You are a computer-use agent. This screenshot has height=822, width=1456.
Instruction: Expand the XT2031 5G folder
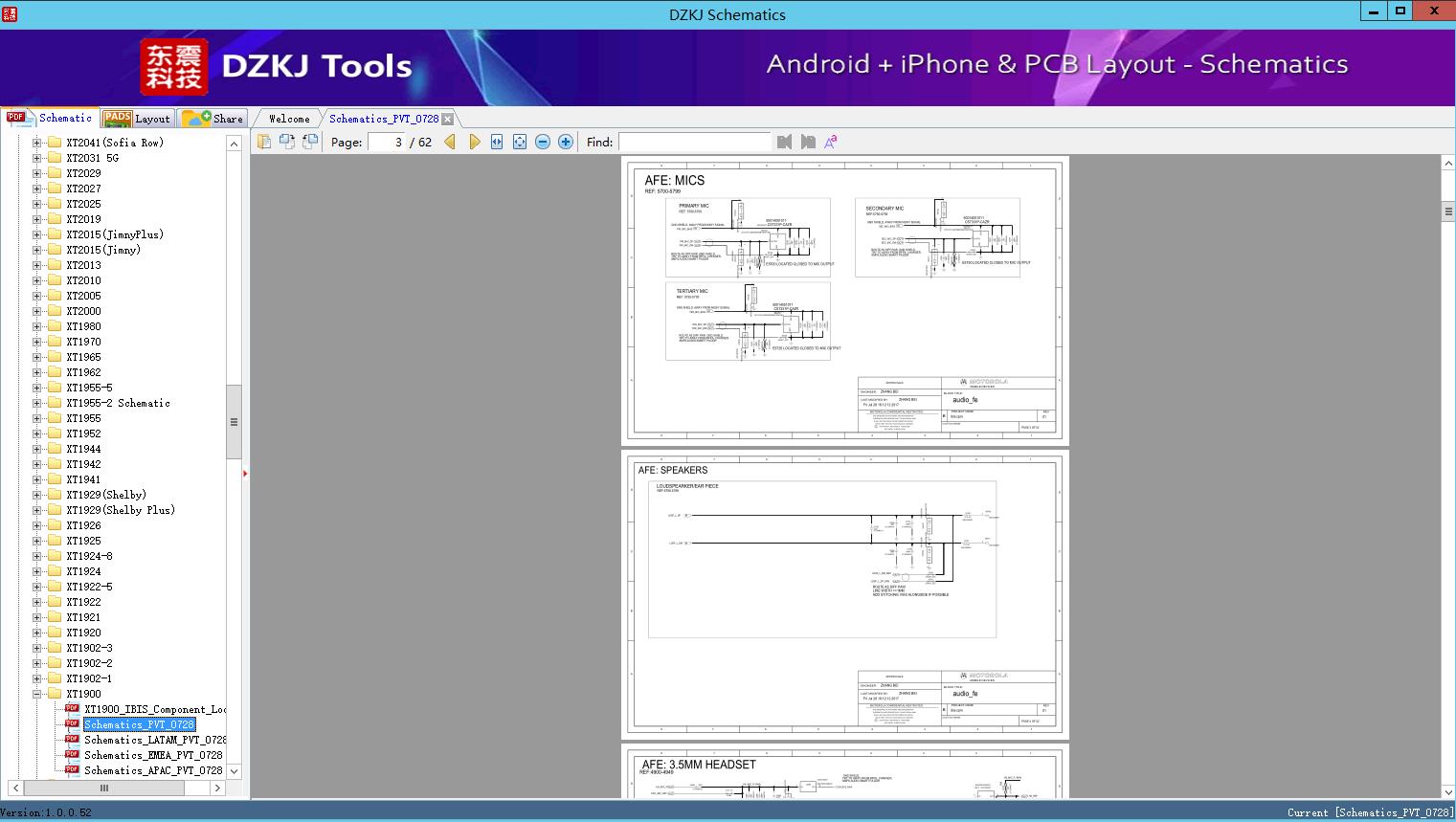(x=37, y=158)
